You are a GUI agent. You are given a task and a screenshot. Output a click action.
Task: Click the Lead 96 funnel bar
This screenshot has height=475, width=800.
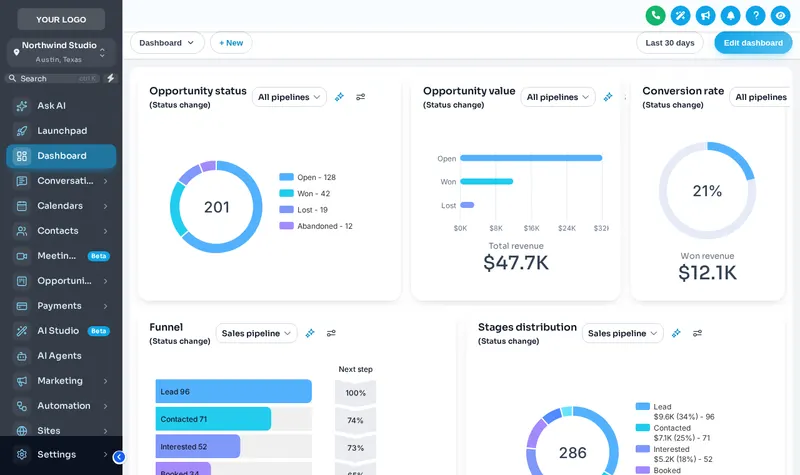pyautogui.click(x=234, y=391)
